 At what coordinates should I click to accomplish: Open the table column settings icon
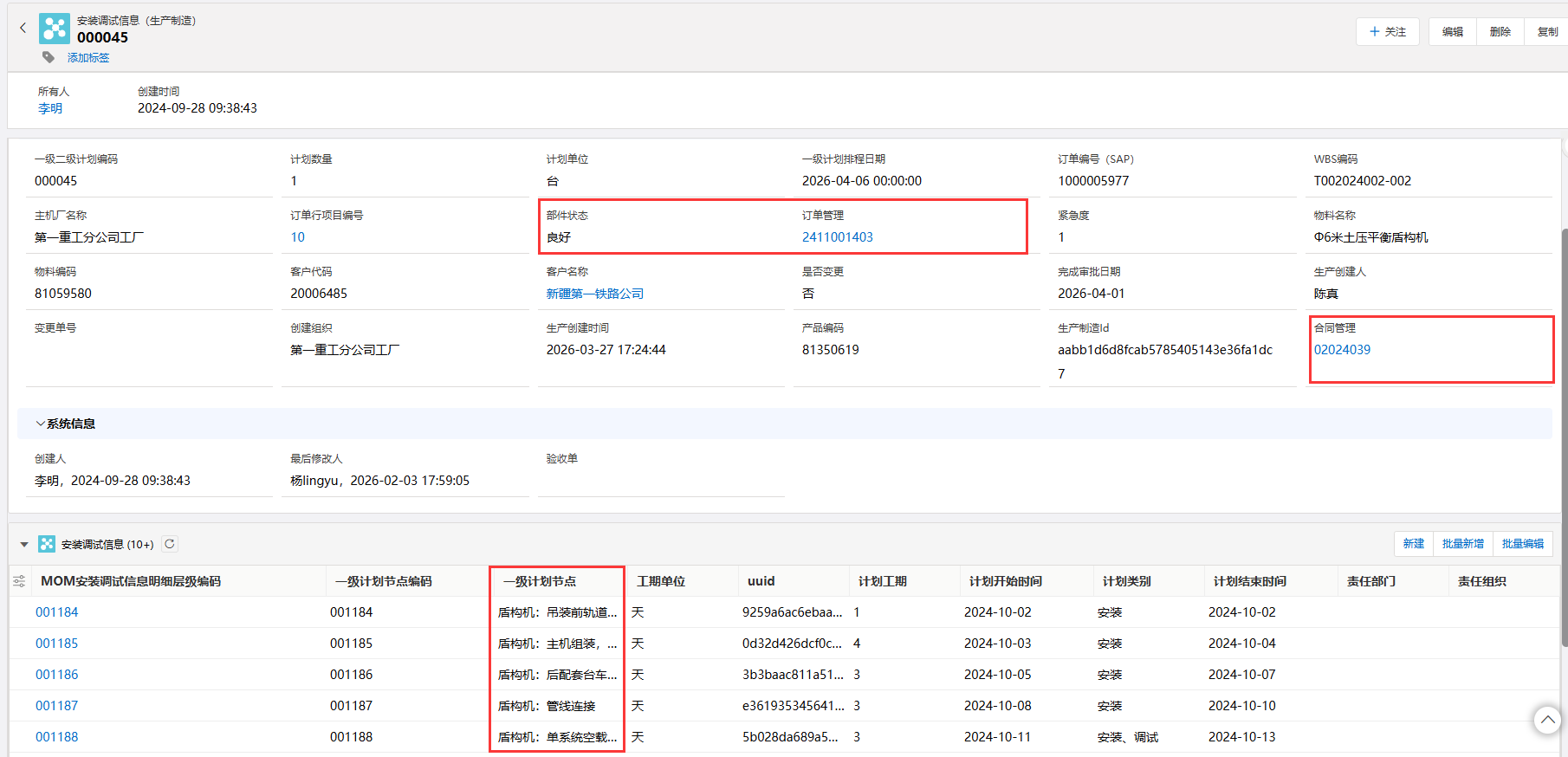coord(19,581)
